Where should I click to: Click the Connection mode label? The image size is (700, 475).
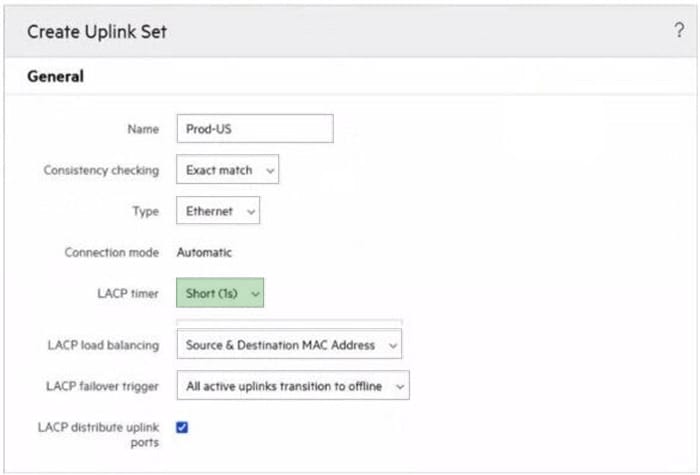[110, 252]
